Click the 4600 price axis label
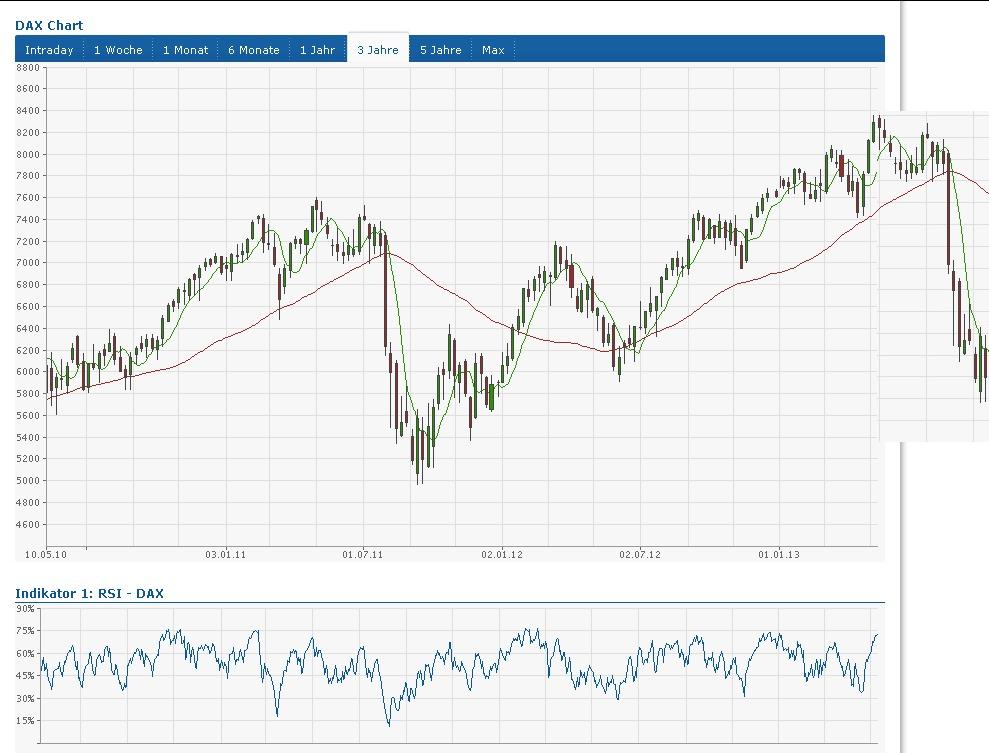 28,525
